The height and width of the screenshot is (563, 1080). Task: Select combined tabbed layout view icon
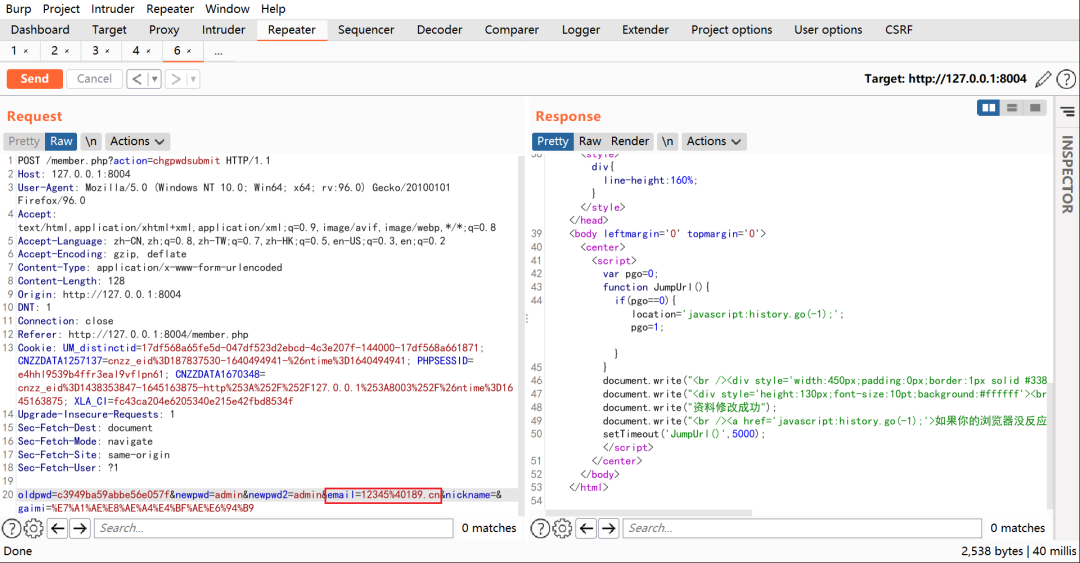pyautogui.click(x=1035, y=108)
